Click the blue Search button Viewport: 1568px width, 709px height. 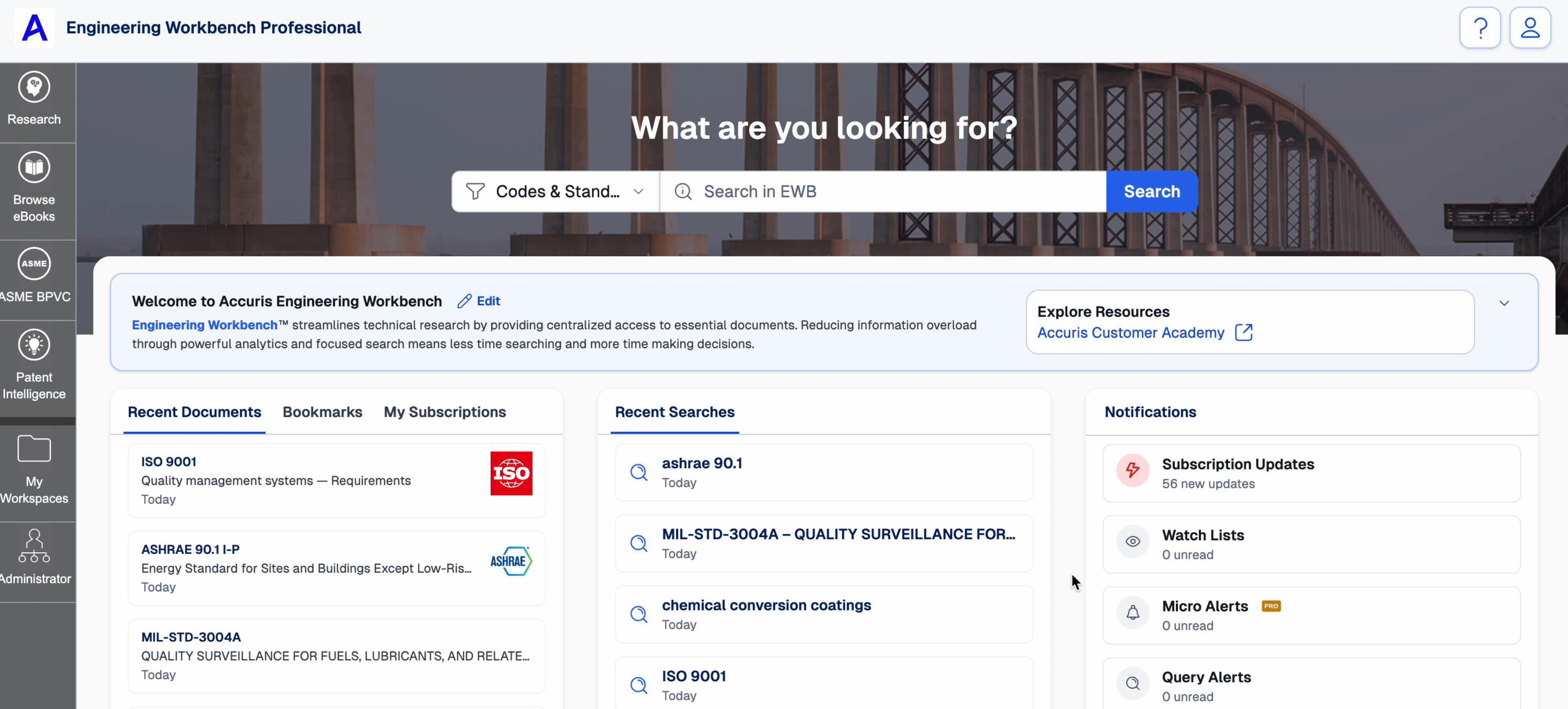click(1152, 192)
